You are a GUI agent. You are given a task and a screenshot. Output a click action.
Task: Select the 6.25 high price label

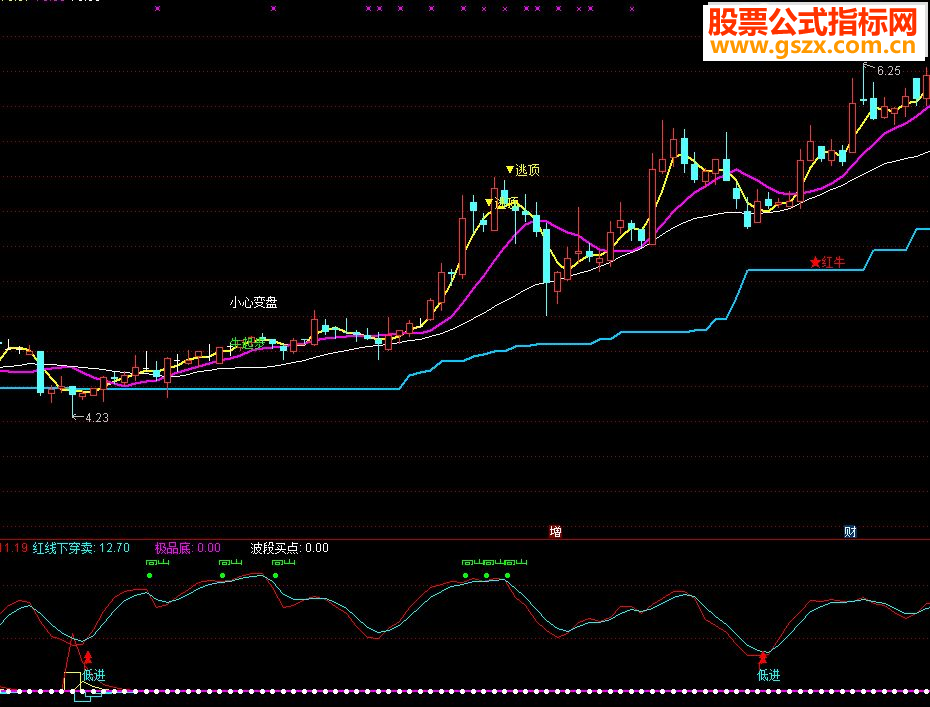[888, 71]
